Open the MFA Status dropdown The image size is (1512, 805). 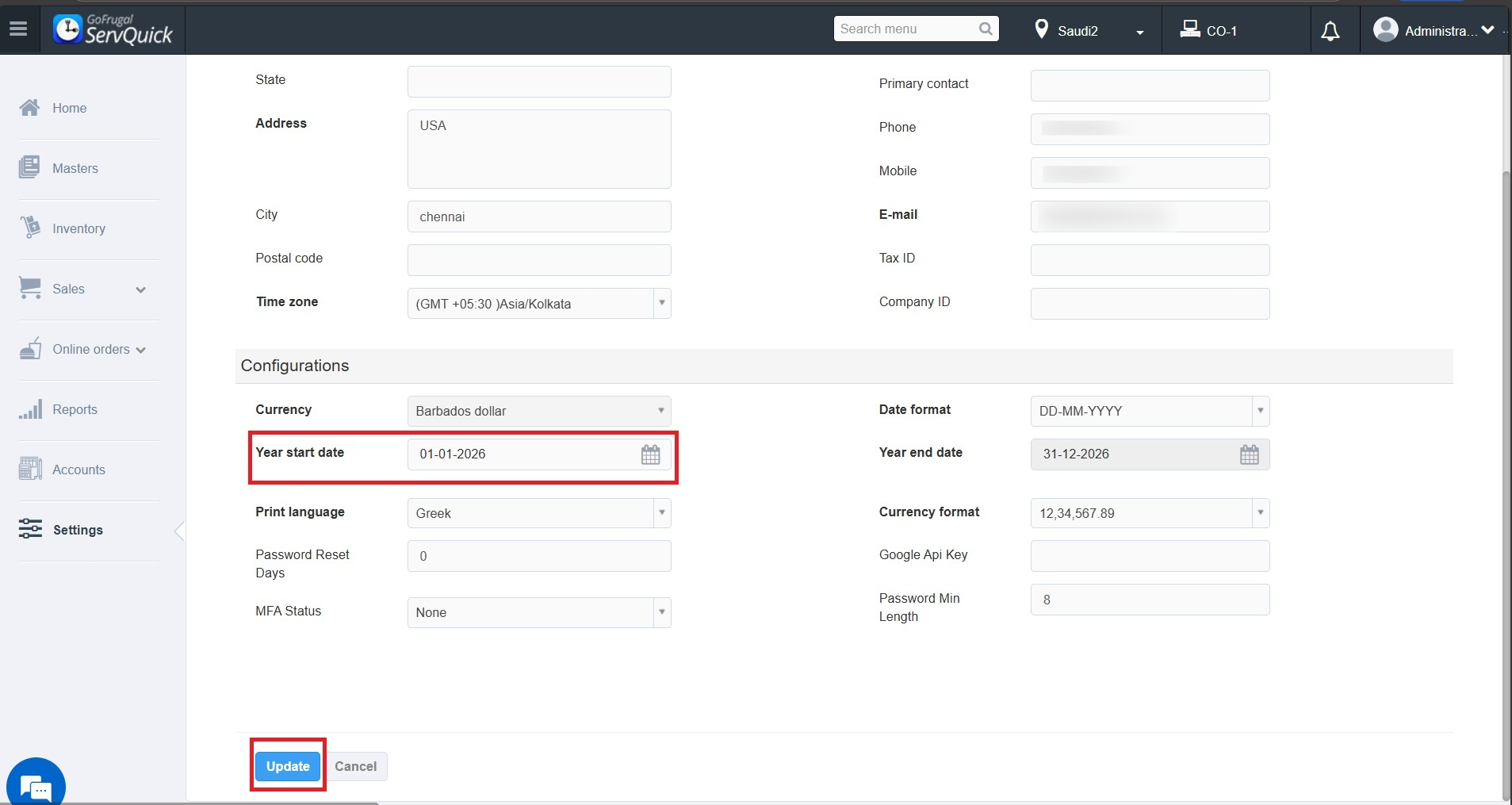pyautogui.click(x=539, y=612)
